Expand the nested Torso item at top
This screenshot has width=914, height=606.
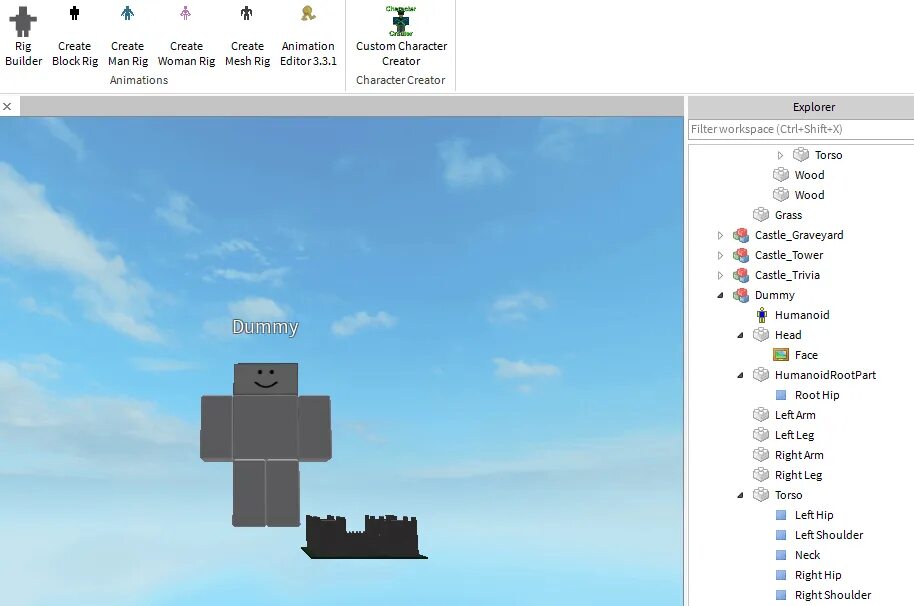tap(781, 155)
